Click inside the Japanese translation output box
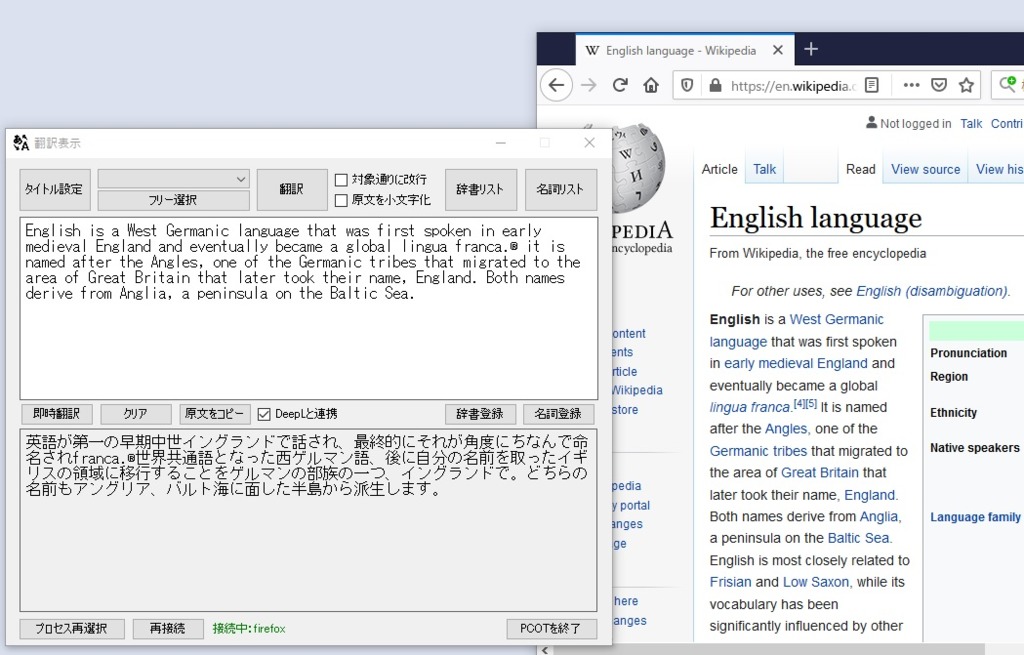1024x655 pixels. (x=309, y=520)
